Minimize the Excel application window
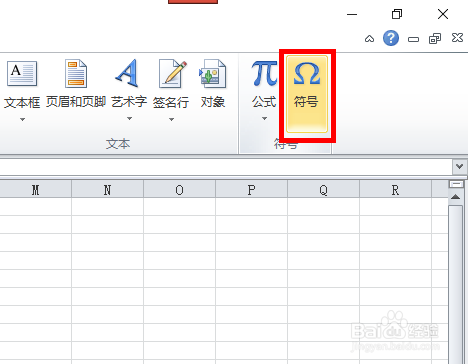 pos(352,14)
